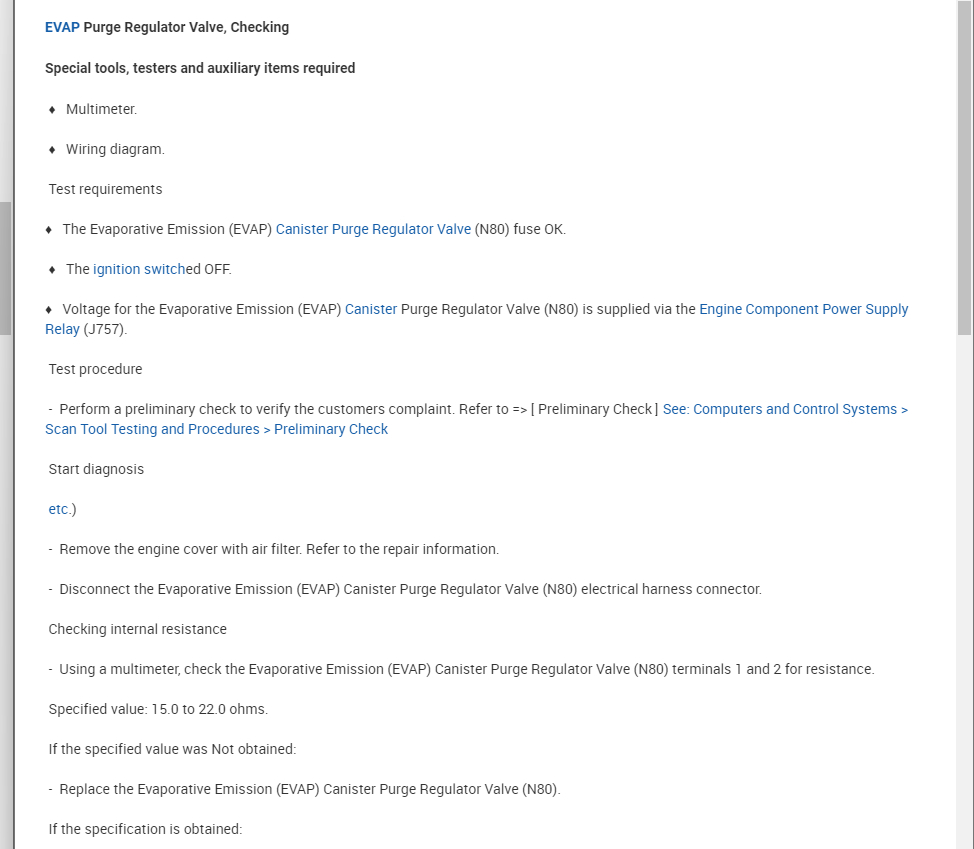Open the ignition switch link
The width and height of the screenshot is (974, 849).
tap(140, 269)
